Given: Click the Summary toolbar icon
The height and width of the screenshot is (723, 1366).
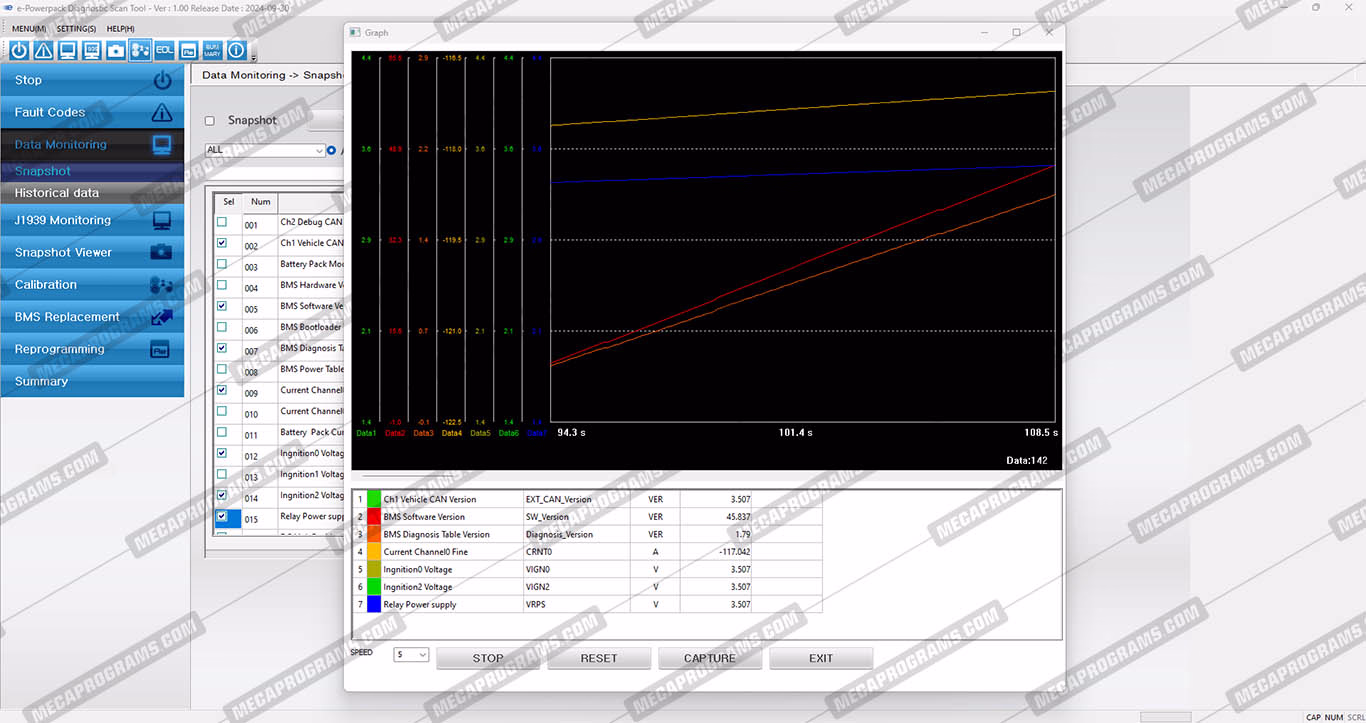Looking at the screenshot, I should tap(212, 50).
